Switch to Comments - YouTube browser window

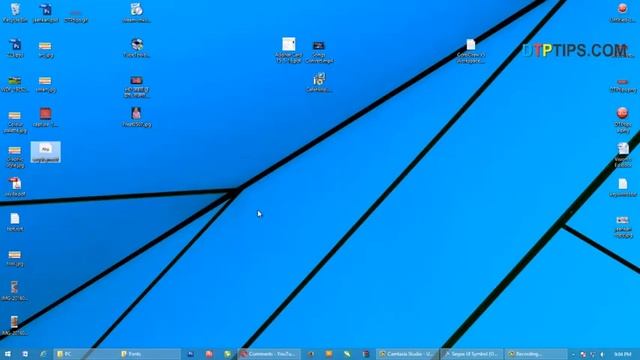[x=269, y=354]
